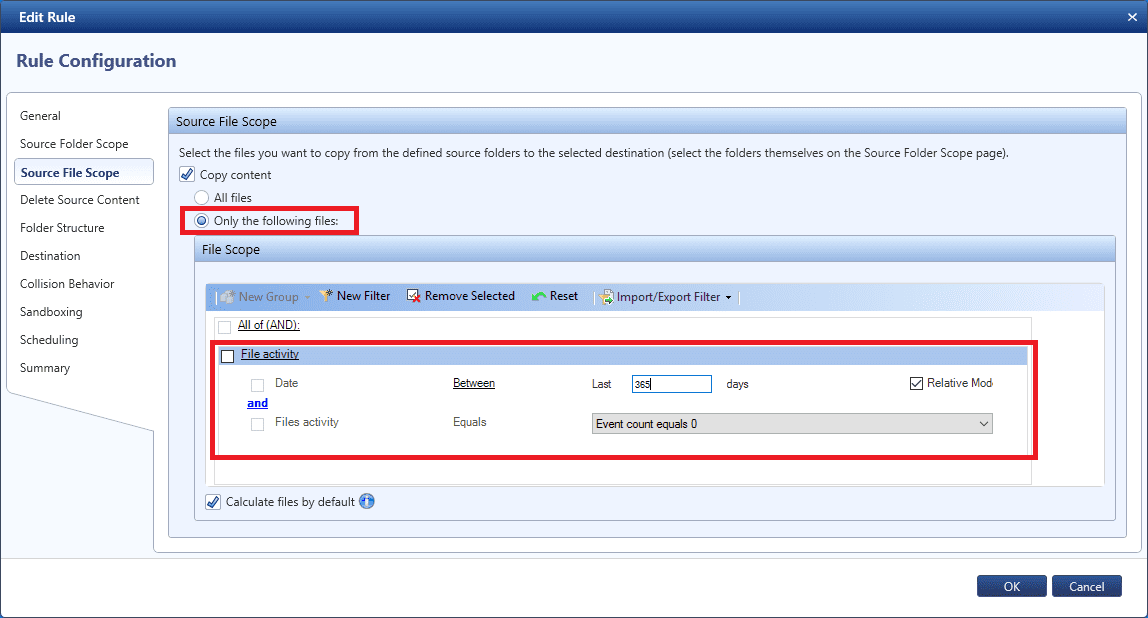Open the Summary page
The width and height of the screenshot is (1148, 618).
(45, 368)
